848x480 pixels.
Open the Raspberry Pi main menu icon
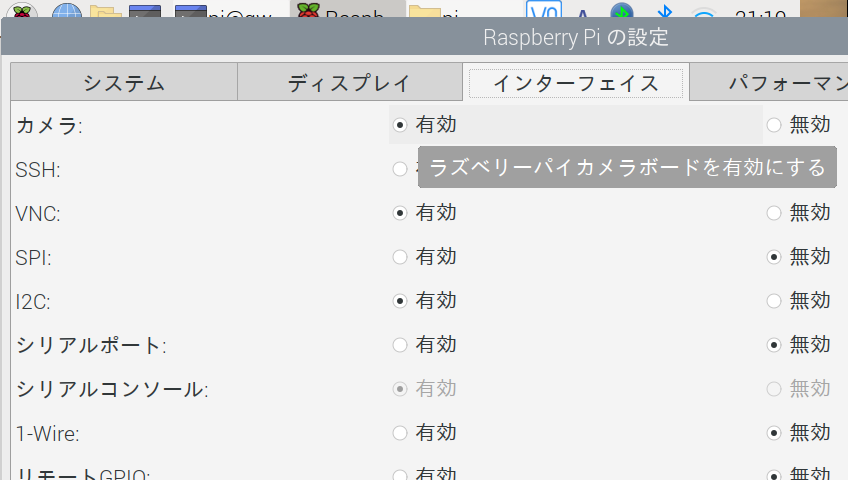[x=22, y=9]
